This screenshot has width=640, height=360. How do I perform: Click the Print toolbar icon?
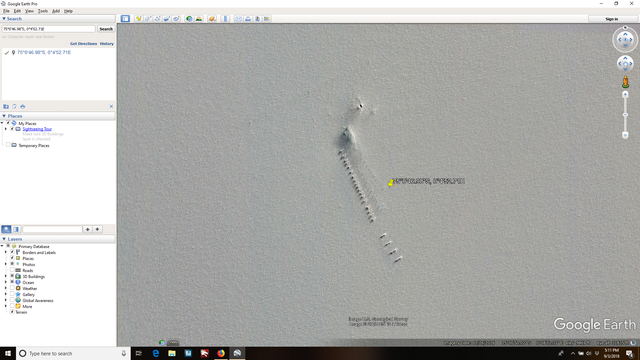[x=248, y=19]
